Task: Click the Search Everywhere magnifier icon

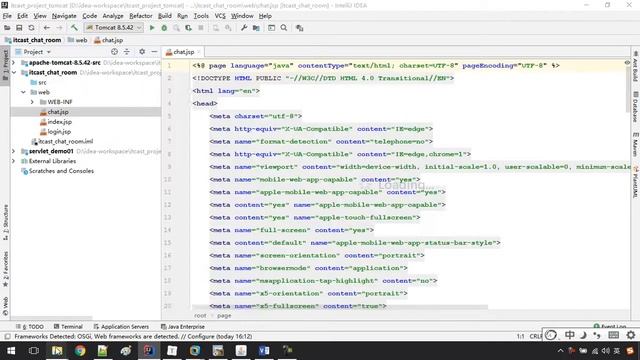Action: pyautogui.click(x=284, y=28)
